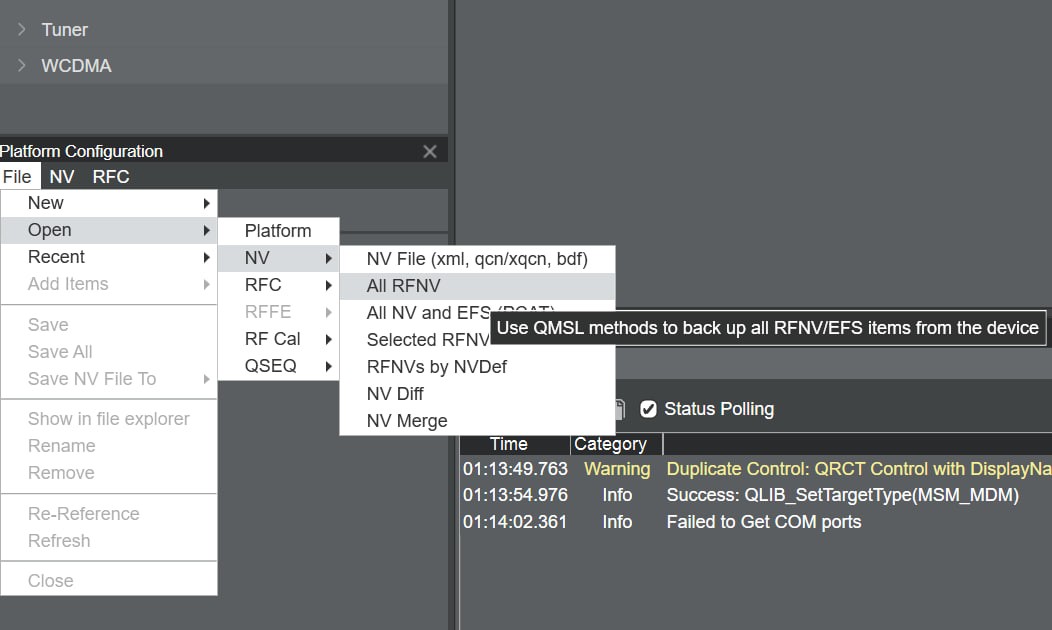Expand the QSEQ submenu

pyautogui.click(x=278, y=366)
